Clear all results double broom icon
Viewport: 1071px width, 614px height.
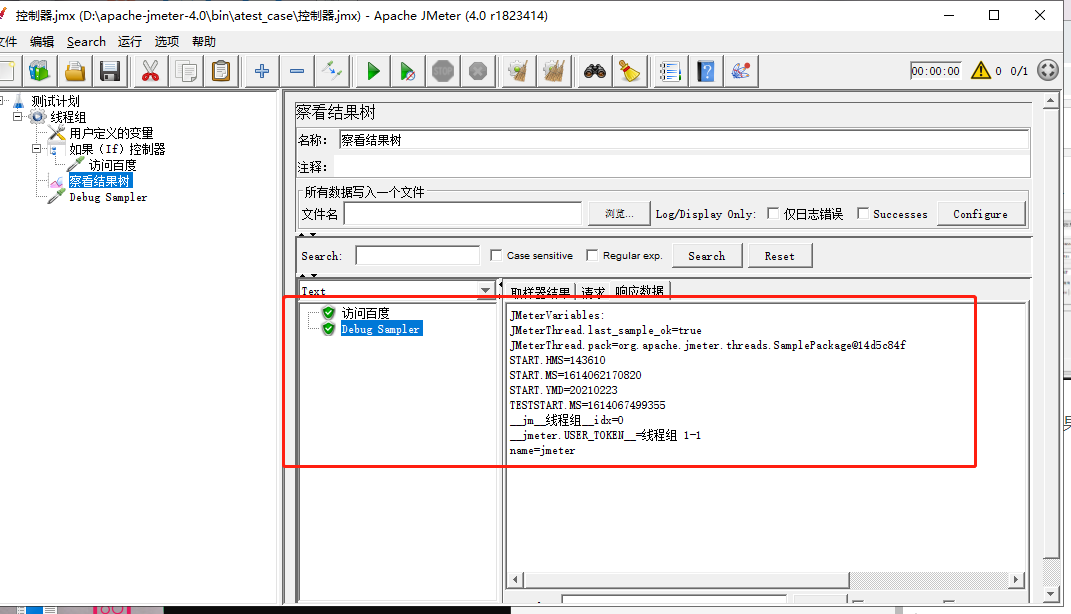click(x=554, y=71)
